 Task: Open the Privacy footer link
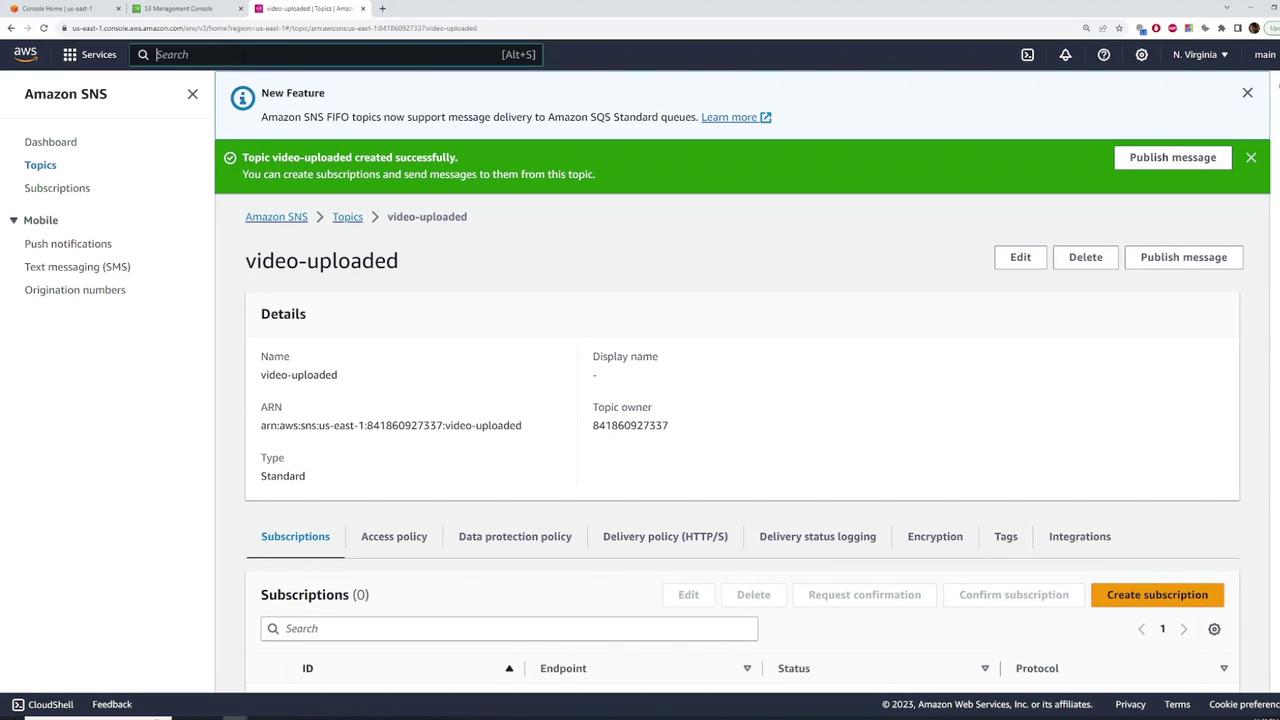(x=1130, y=704)
